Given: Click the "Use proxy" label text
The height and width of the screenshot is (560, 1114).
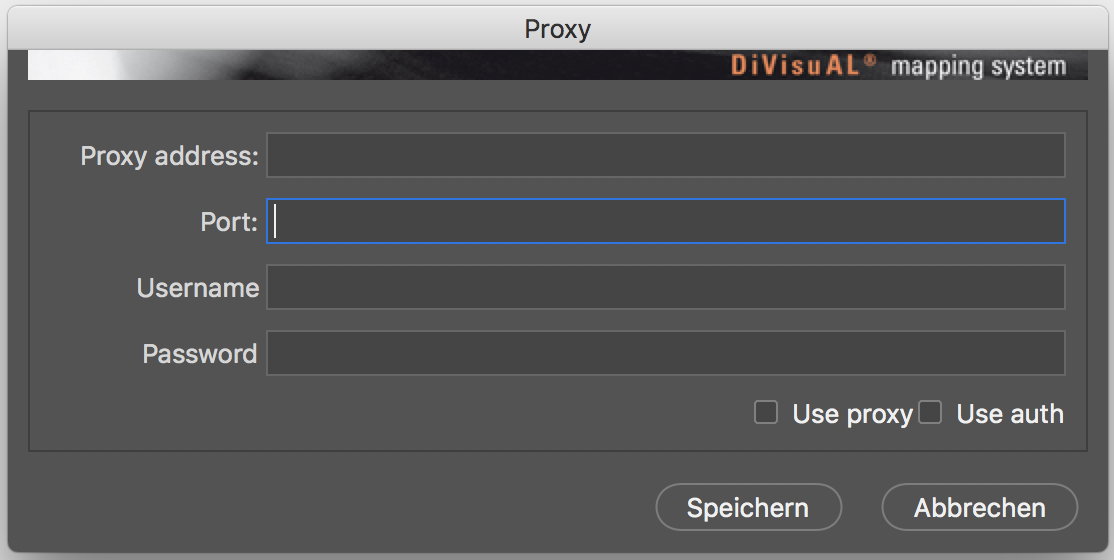Looking at the screenshot, I should click(x=852, y=414).
